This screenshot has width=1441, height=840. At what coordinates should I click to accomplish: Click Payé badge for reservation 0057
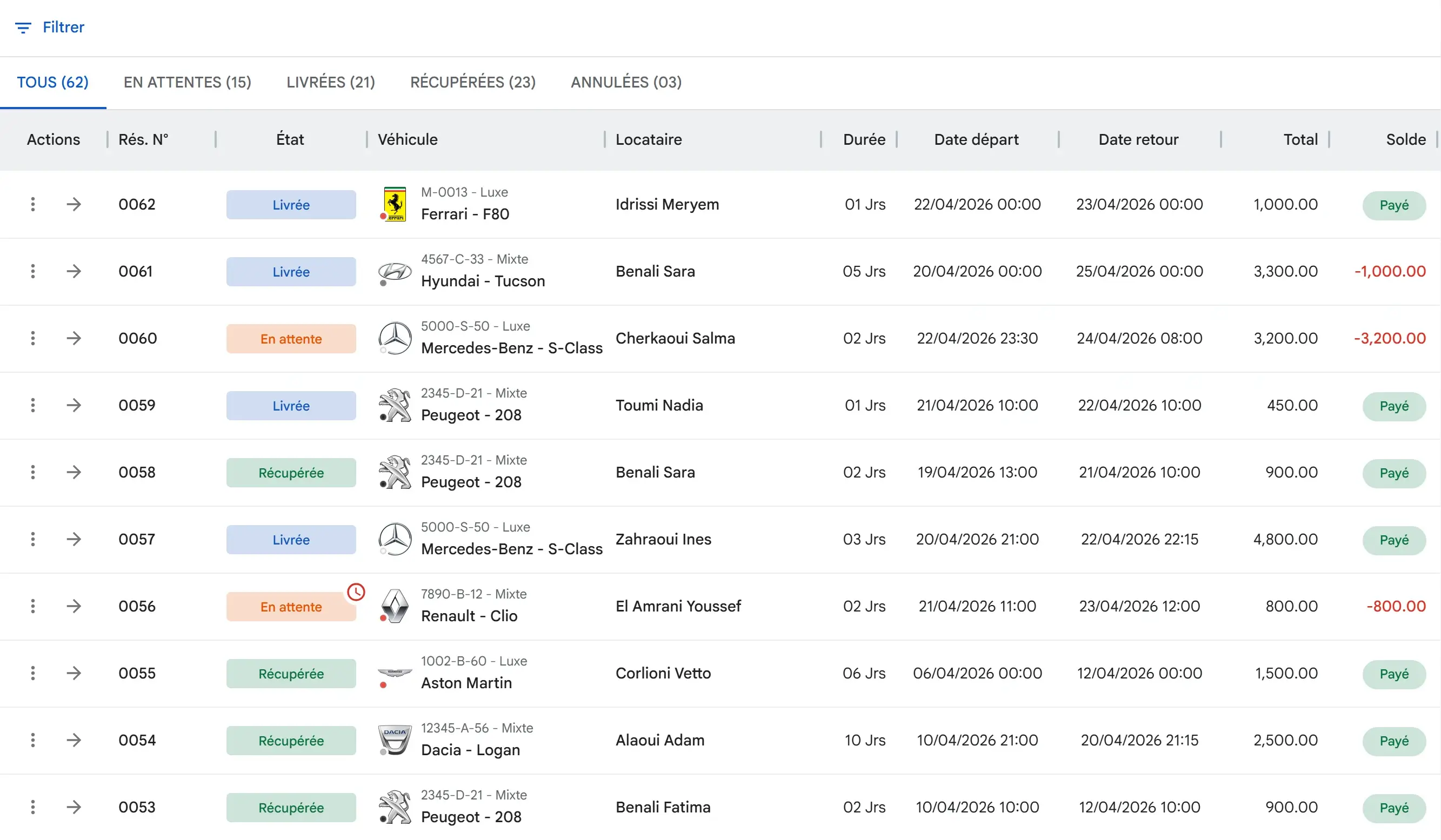(1393, 540)
